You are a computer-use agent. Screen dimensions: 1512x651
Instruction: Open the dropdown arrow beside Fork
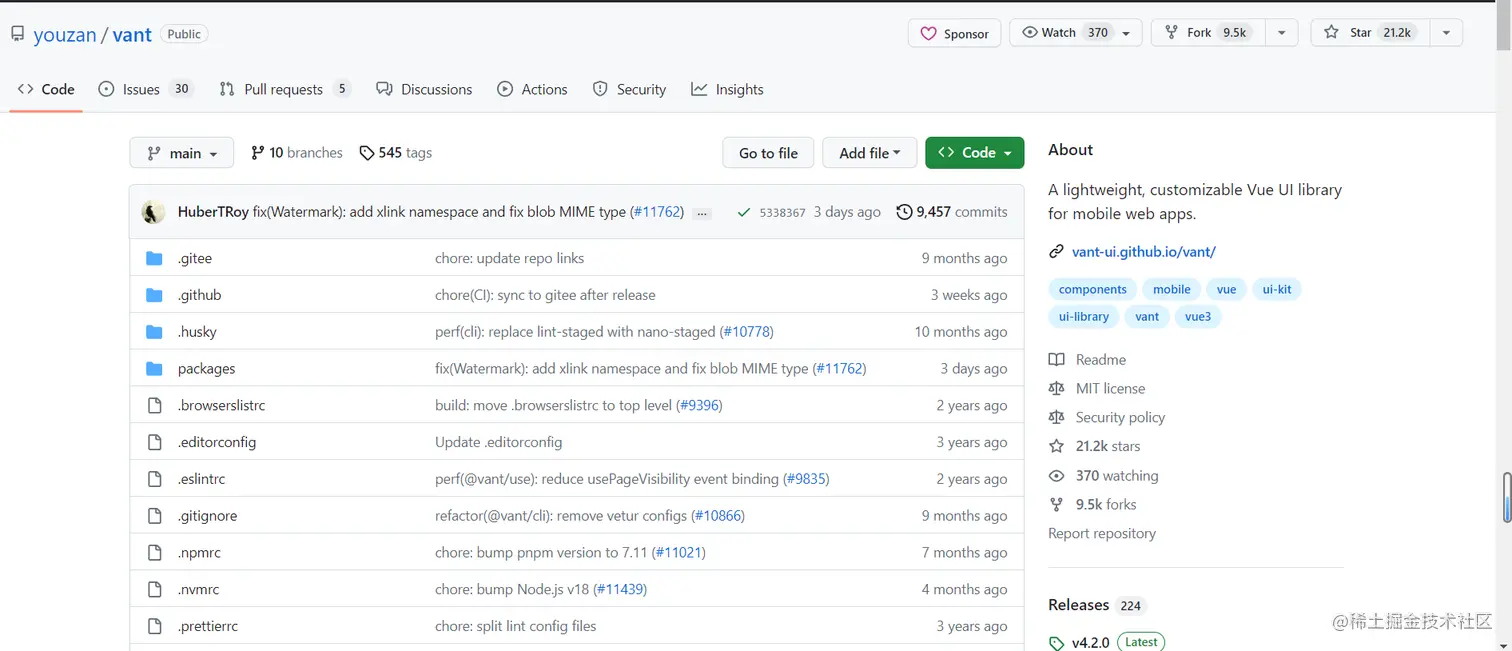[1281, 33]
